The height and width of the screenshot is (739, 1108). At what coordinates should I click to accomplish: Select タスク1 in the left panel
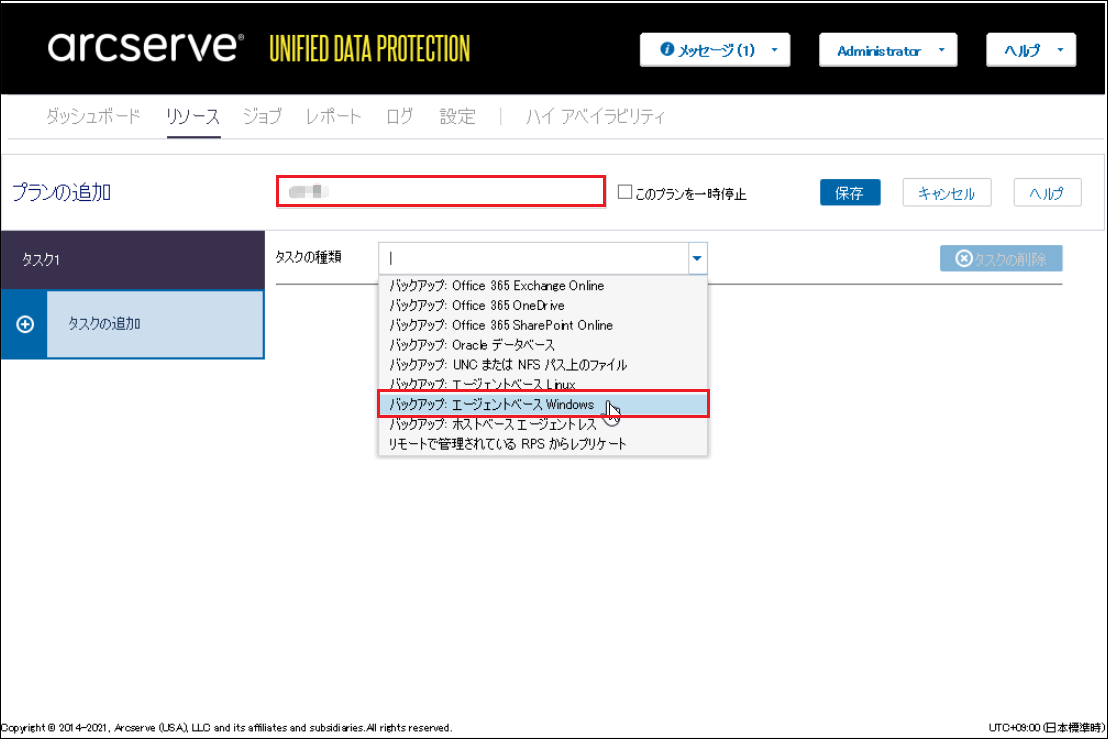[x=132, y=259]
